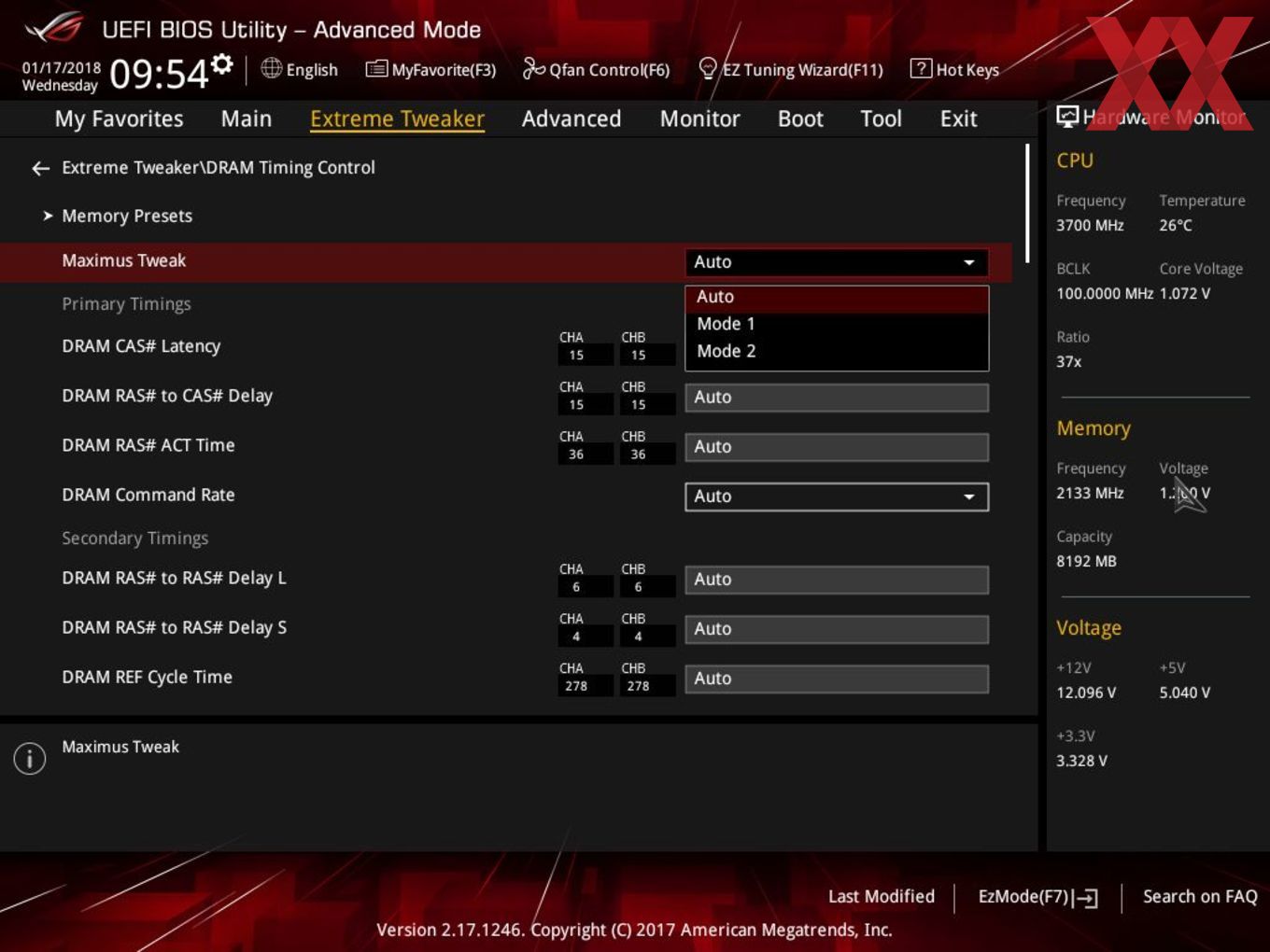Viewport: 1270px width, 952px height.
Task: Choose Mode 2 option
Action: pyautogui.click(x=837, y=351)
